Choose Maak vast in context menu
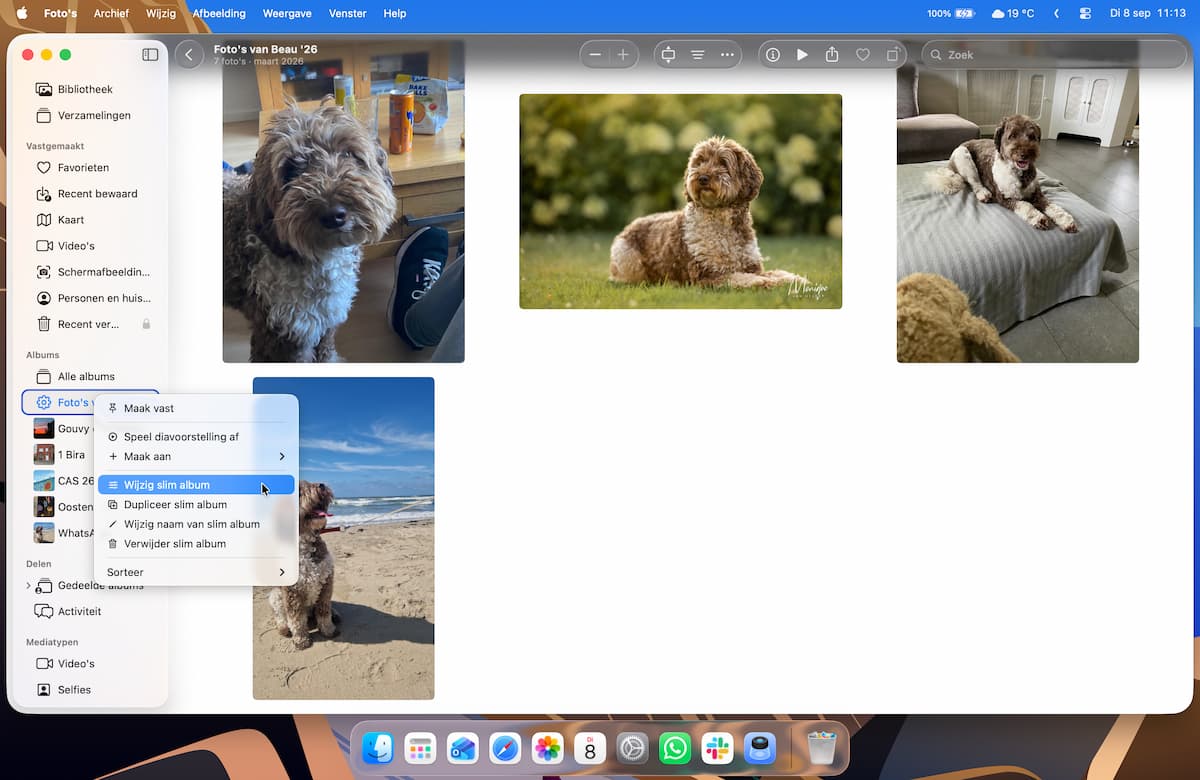Screen dimensions: 1200x780 click(196, 408)
